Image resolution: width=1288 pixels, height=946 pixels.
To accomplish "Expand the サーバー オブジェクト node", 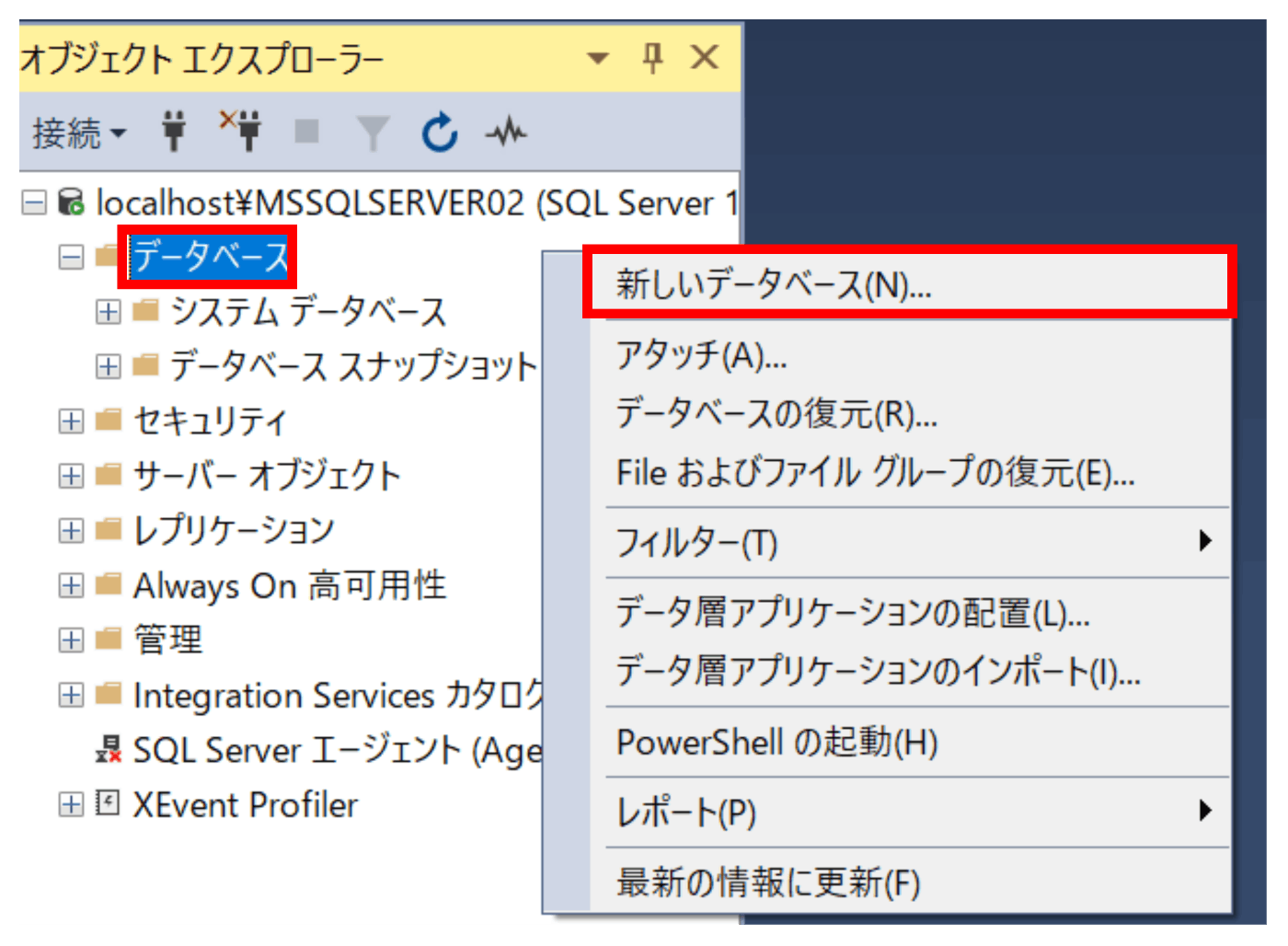I will click(x=71, y=476).
